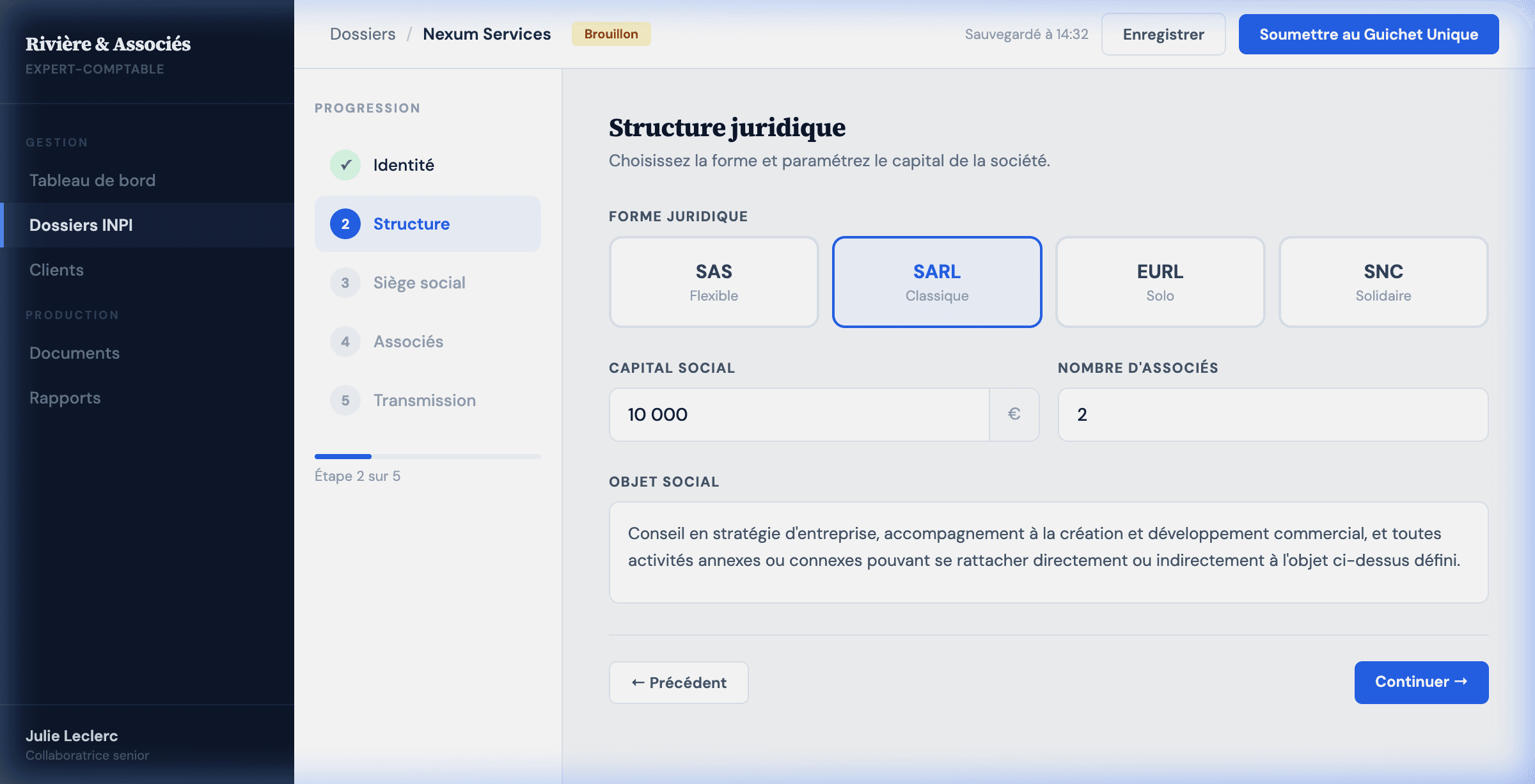
Task: Save the dossier with Enregistrer
Action: tap(1163, 34)
